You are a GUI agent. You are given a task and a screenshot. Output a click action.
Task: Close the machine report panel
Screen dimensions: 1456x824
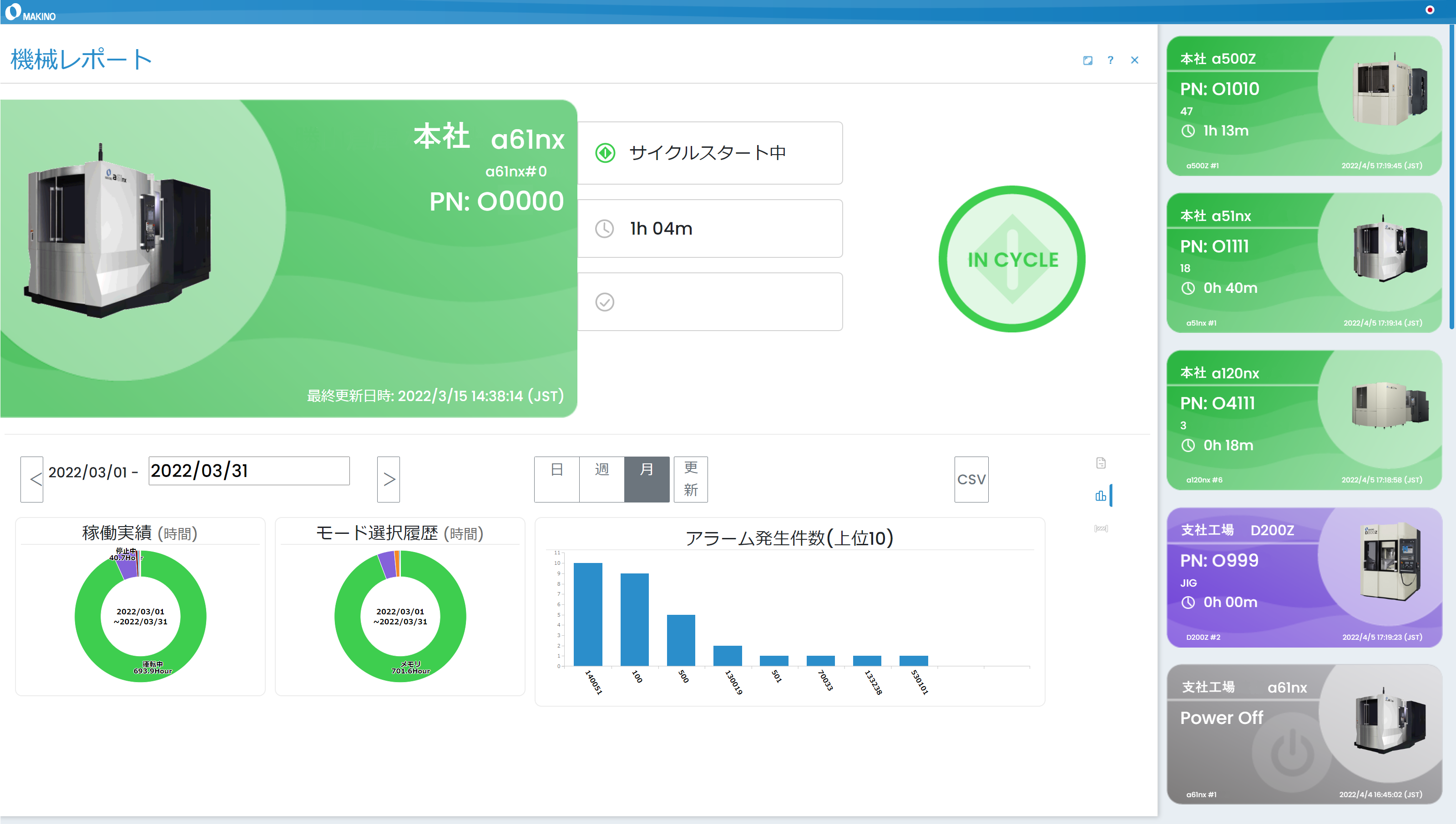point(1134,60)
